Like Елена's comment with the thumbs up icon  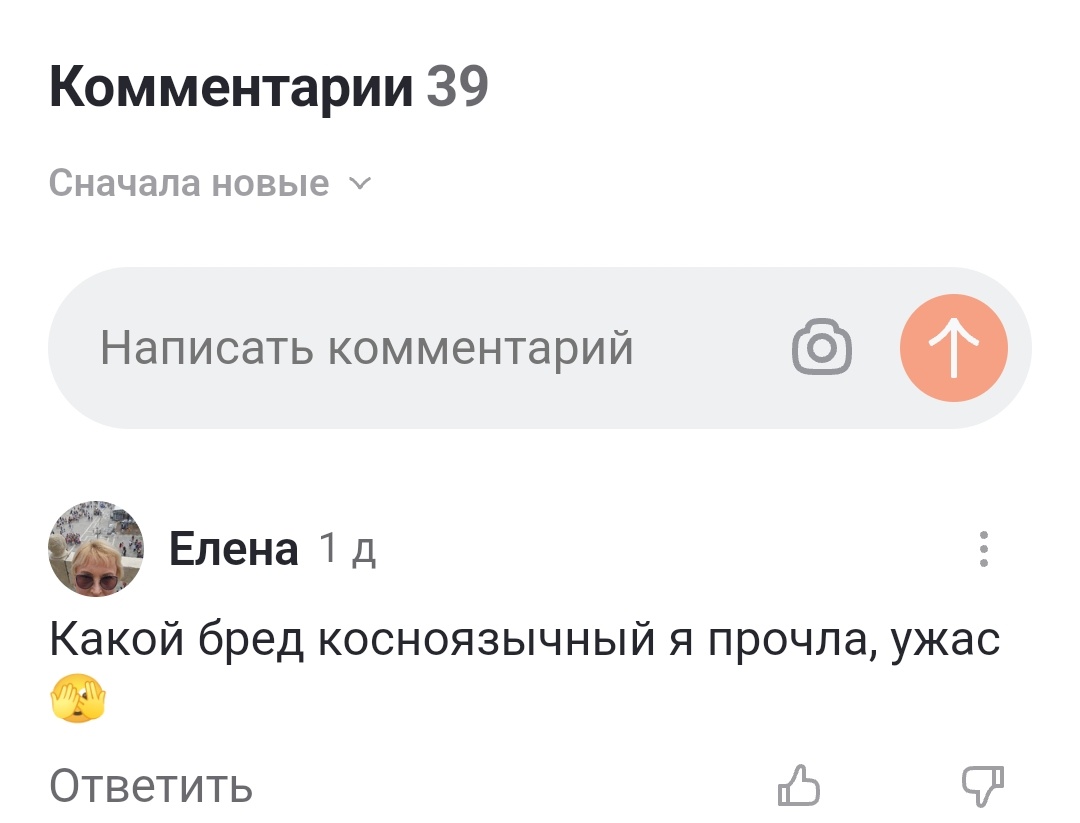802,786
